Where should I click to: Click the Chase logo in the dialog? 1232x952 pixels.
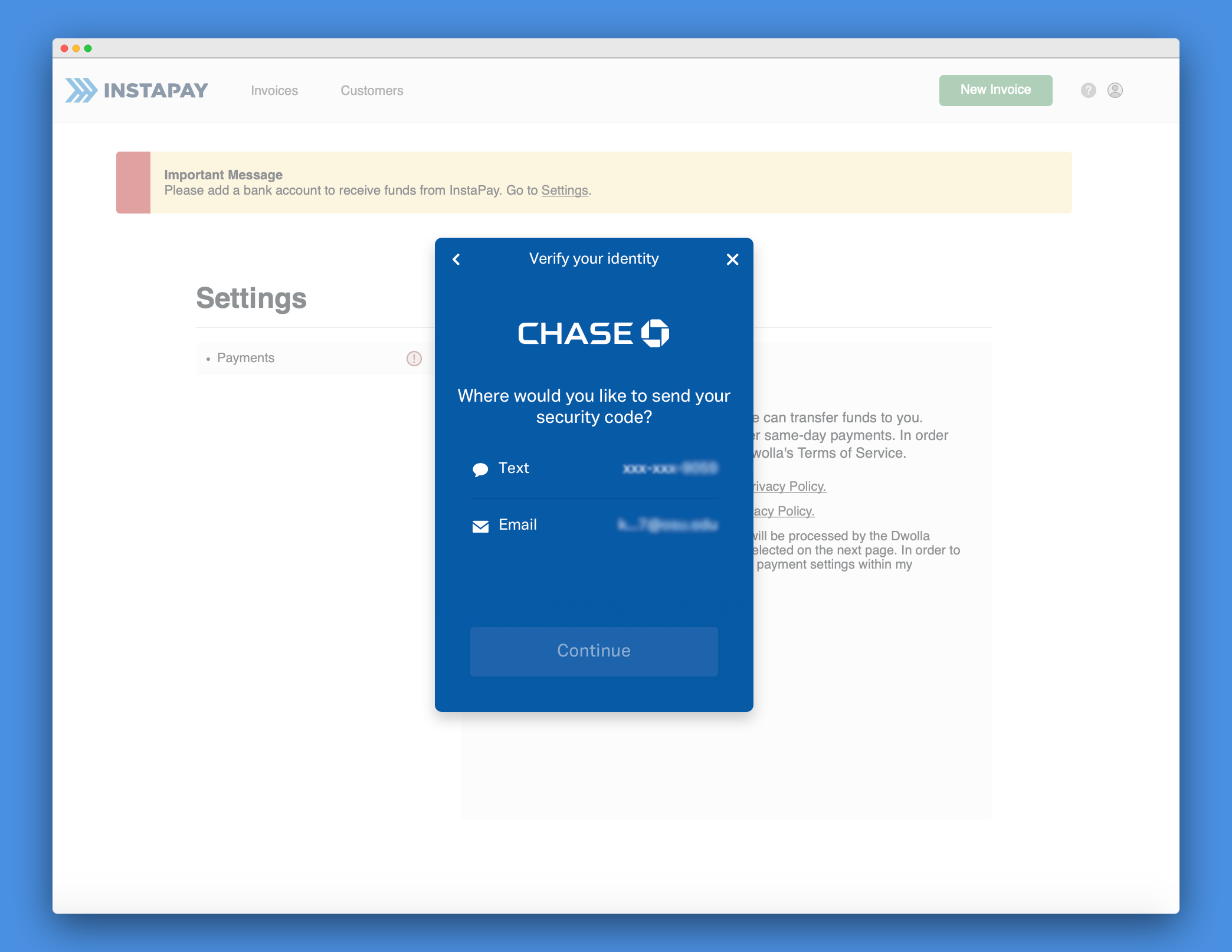click(x=594, y=333)
